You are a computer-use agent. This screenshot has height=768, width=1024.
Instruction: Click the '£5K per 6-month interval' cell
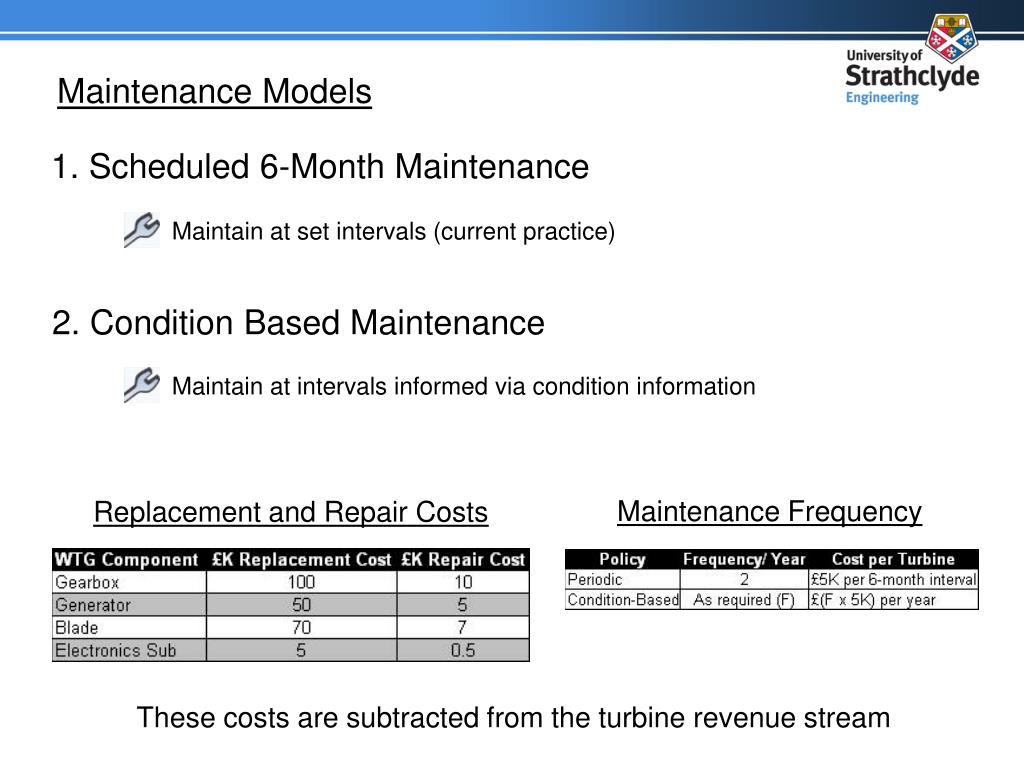point(893,580)
